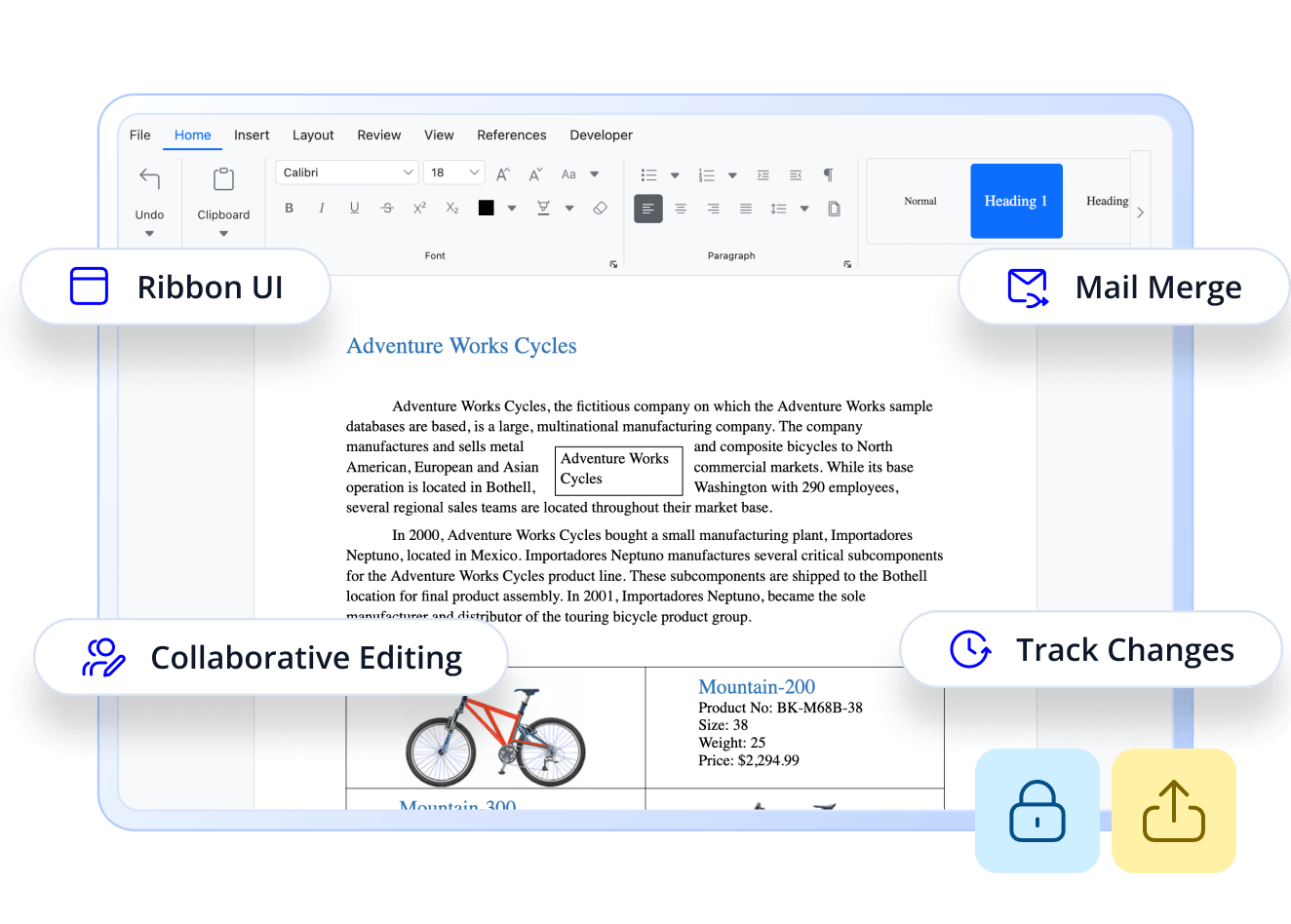1291x924 pixels.
Task: Toggle underline formatting
Action: (x=354, y=208)
